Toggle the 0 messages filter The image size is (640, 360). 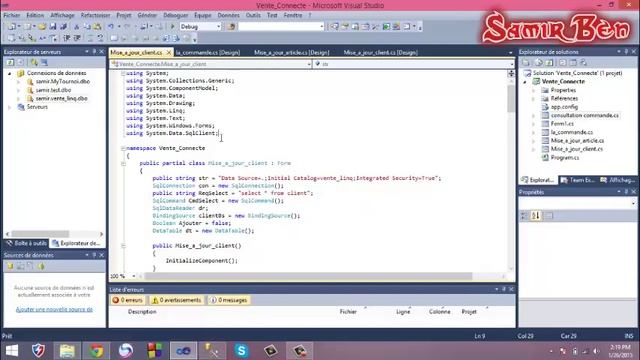click(229, 300)
